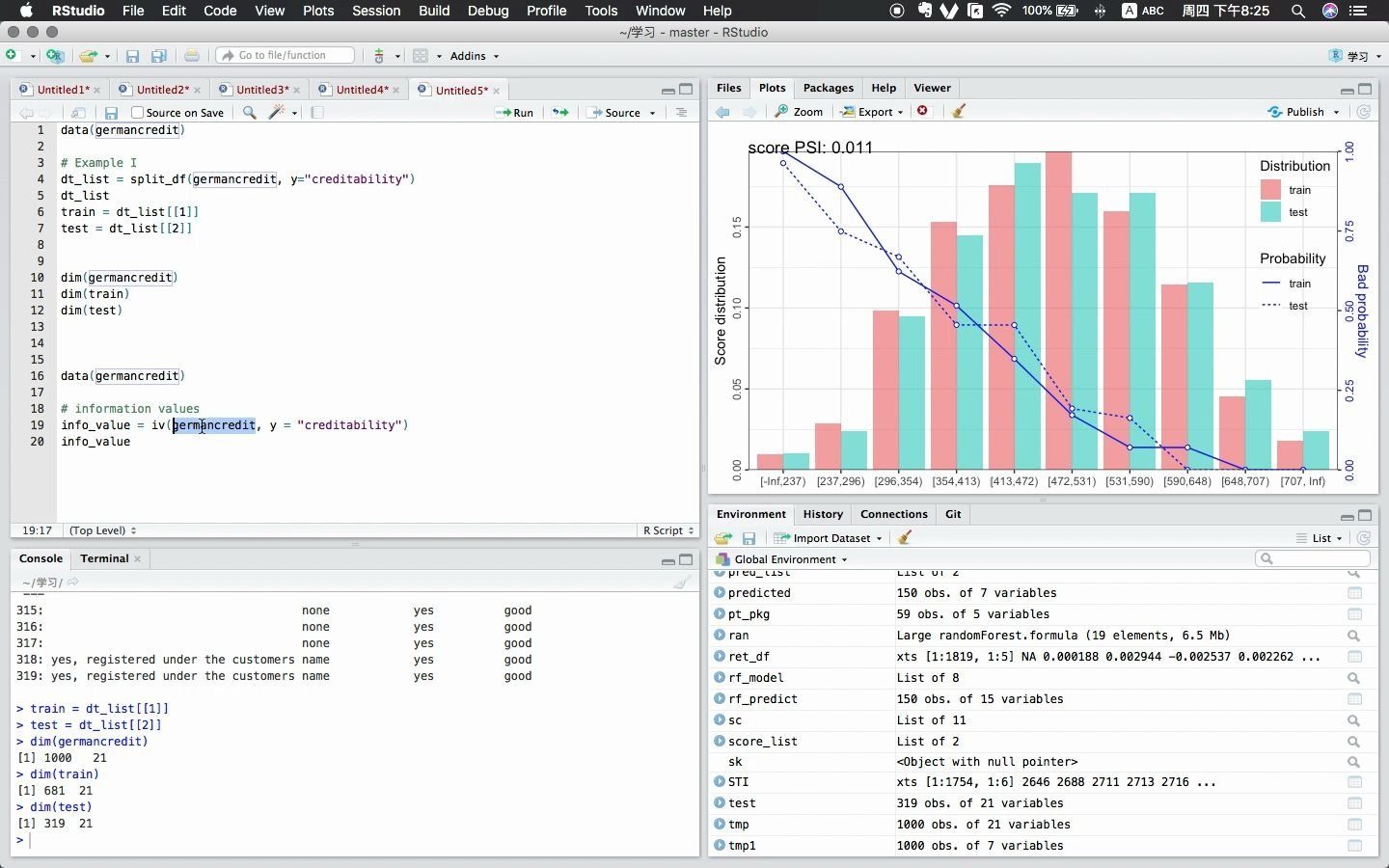
Task: Open the Zoom plot viewer
Action: point(799,112)
